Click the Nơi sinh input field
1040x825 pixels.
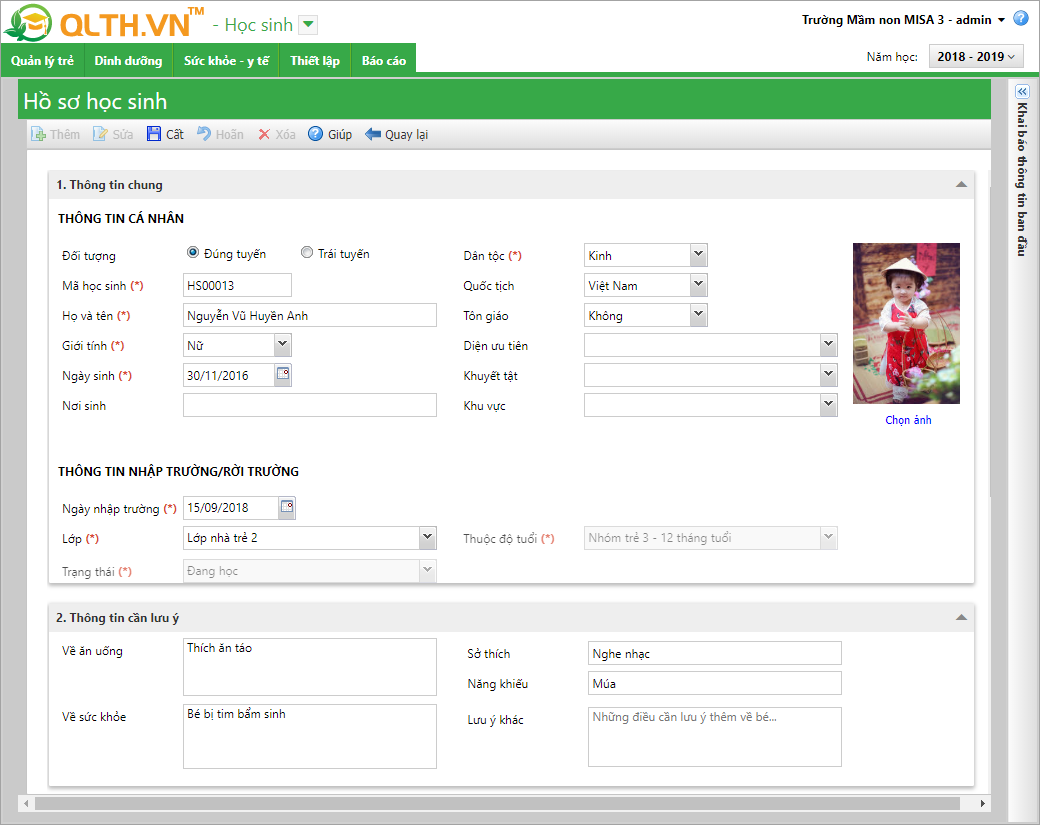click(x=310, y=405)
